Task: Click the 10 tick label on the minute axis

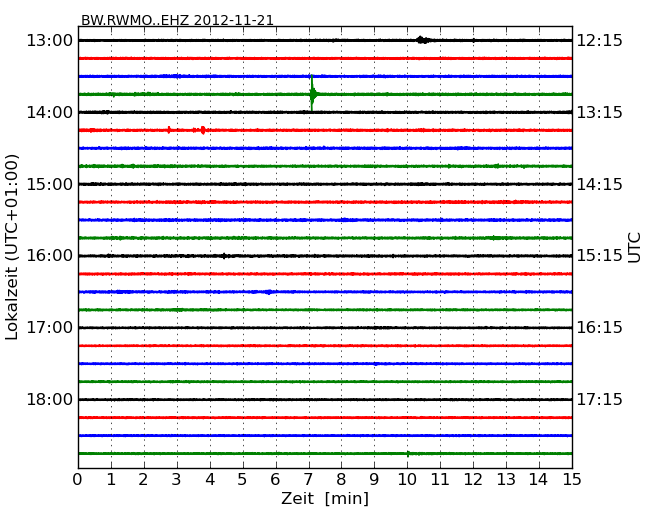Action: point(407,480)
